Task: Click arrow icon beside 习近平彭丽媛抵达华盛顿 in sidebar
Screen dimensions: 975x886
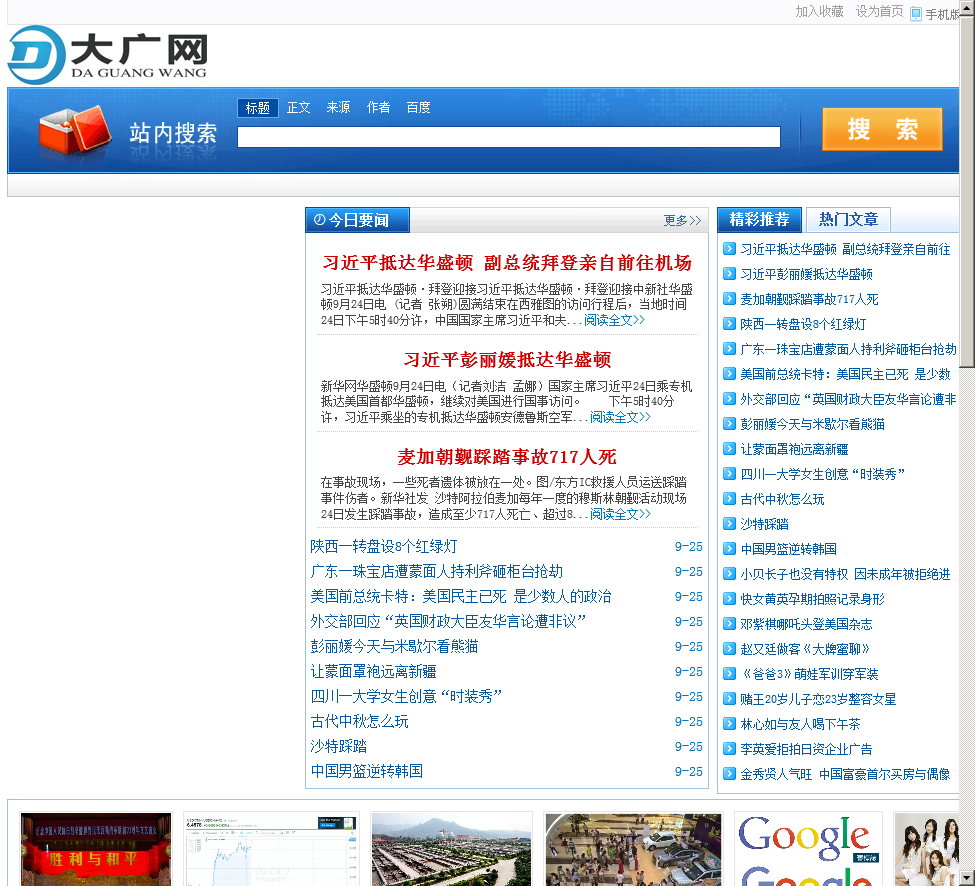Action: [729, 274]
